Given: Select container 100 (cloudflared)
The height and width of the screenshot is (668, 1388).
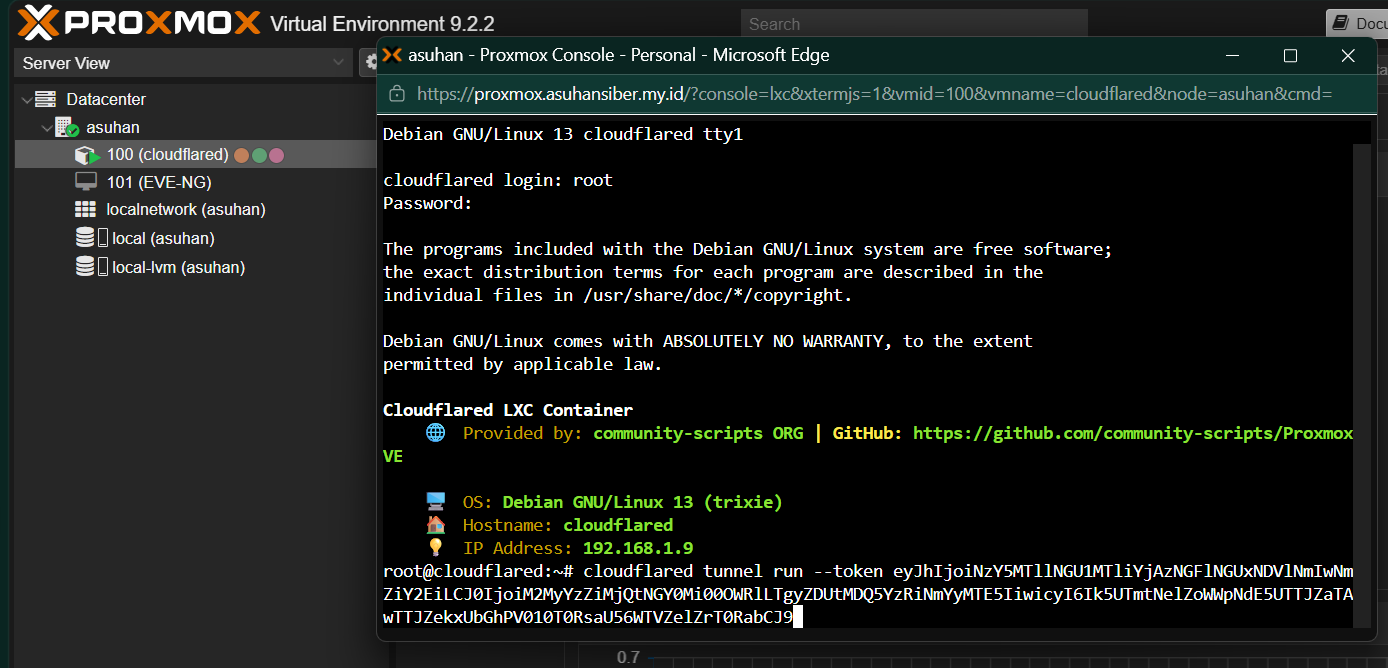Looking at the screenshot, I should [x=168, y=155].
